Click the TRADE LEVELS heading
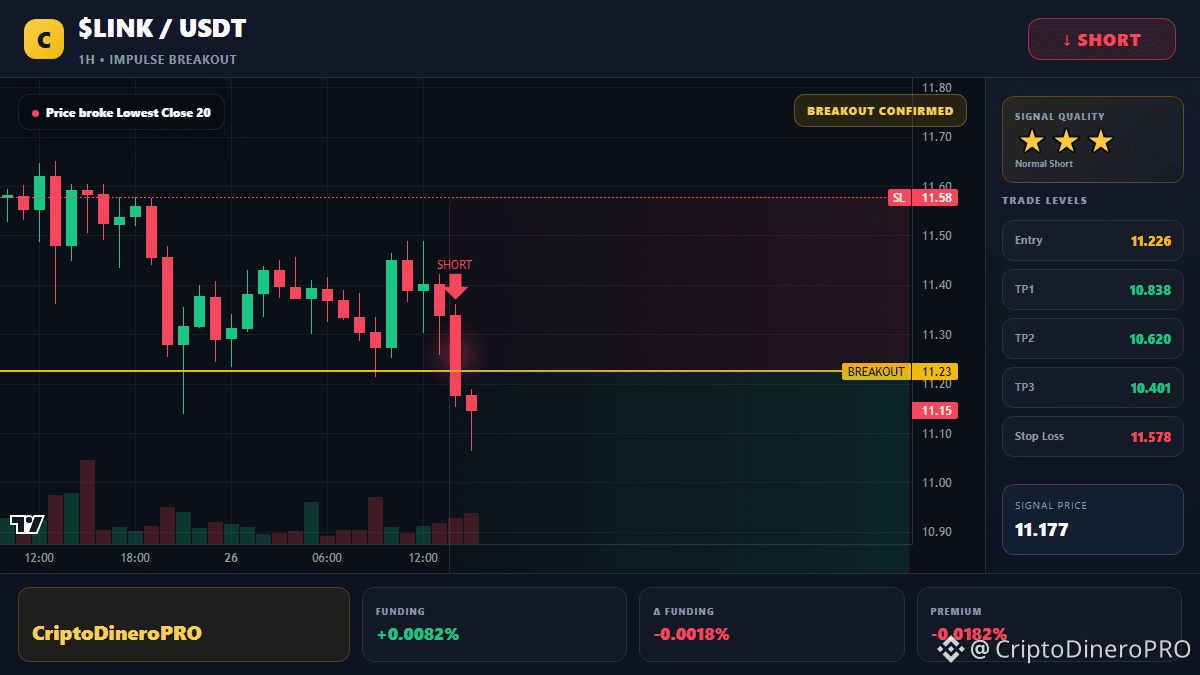The height and width of the screenshot is (675, 1200). [x=1044, y=201]
